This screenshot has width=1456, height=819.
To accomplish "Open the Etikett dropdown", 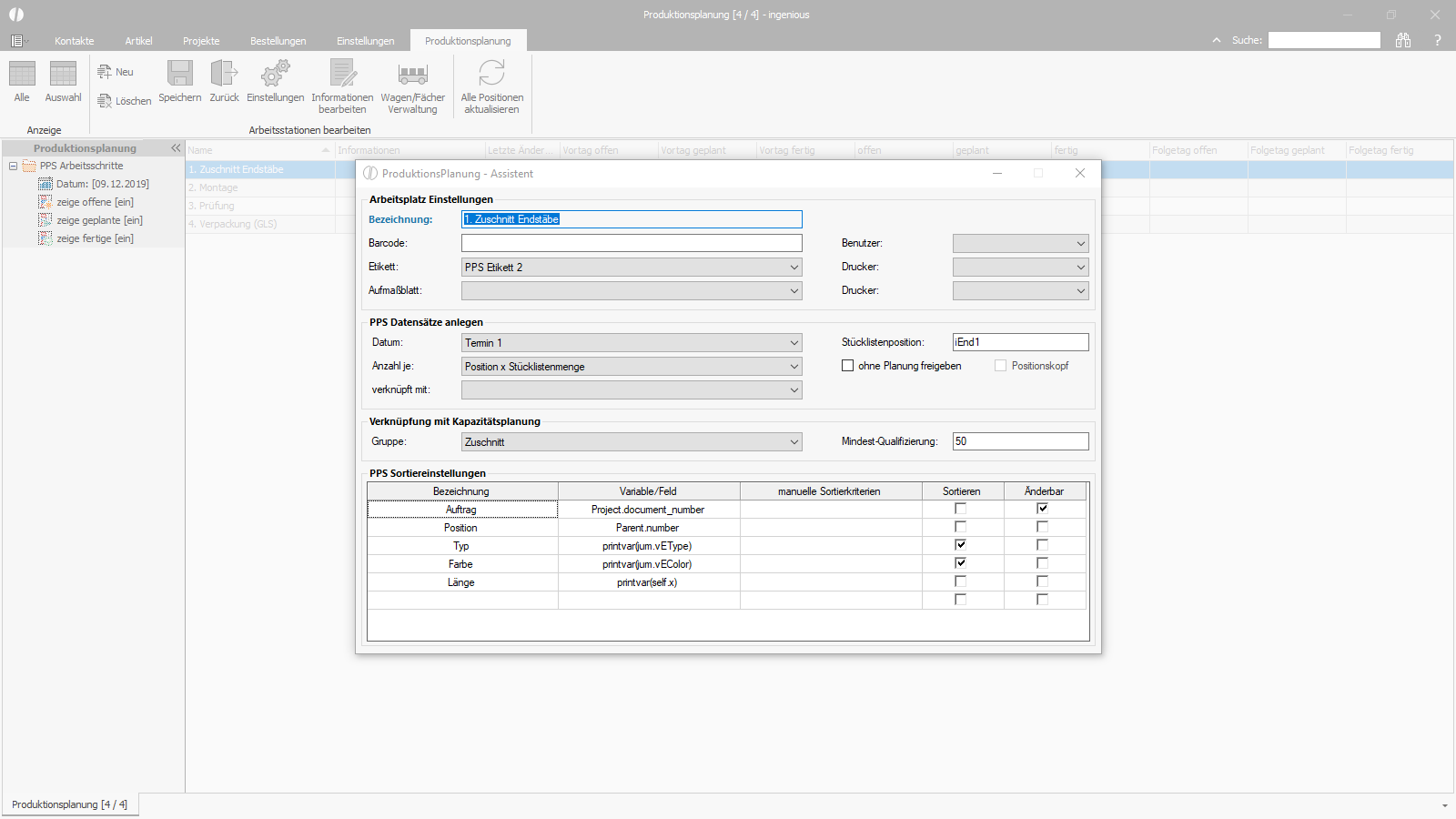I will (x=794, y=268).
